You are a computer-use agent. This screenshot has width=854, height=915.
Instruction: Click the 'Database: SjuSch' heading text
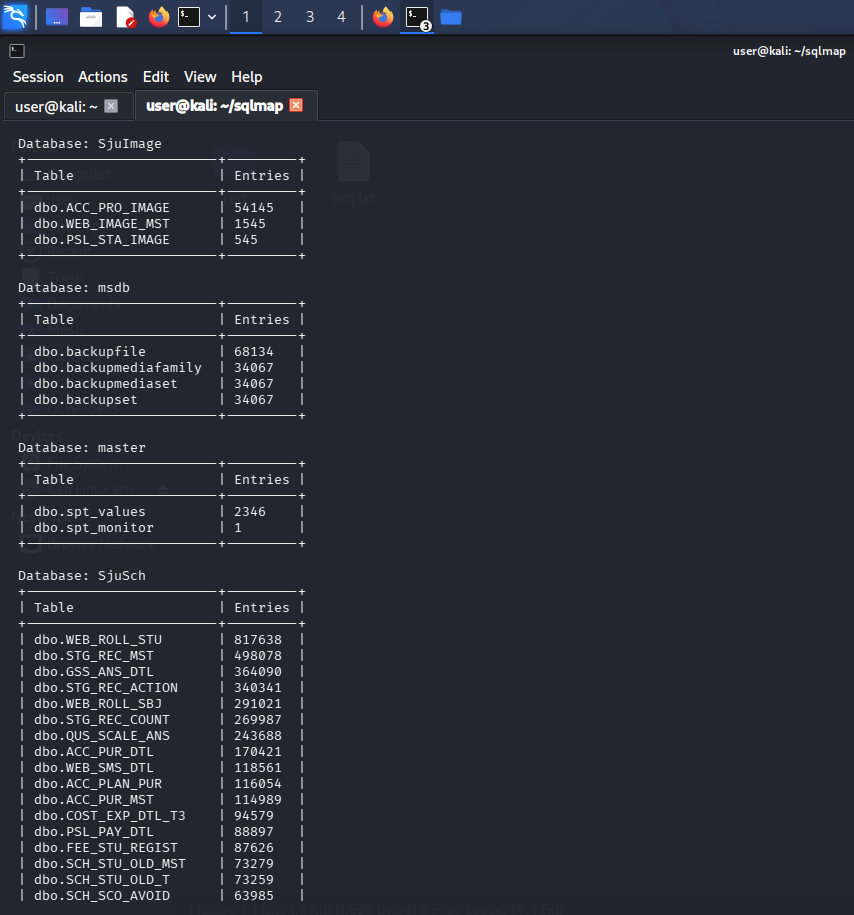pyautogui.click(x=82, y=575)
